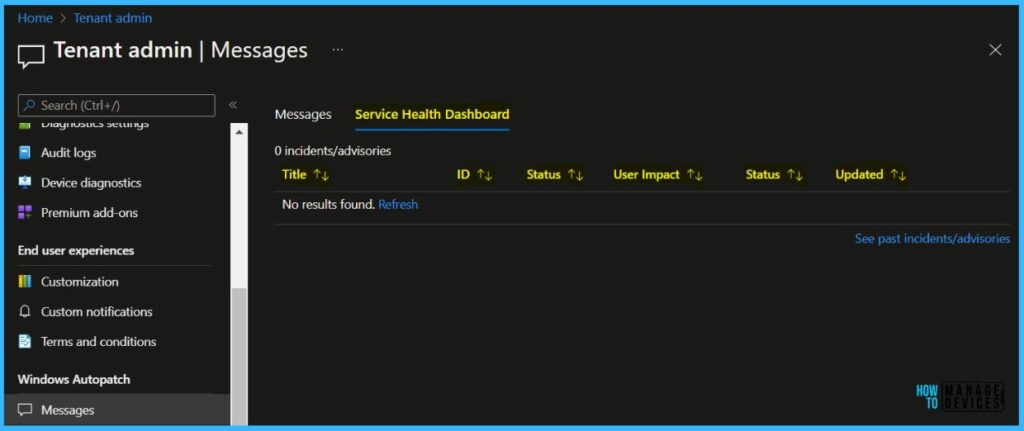Click the Search (Ctrl+/) field
Image resolution: width=1024 pixels, height=431 pixels.
[x=116, y=105]
